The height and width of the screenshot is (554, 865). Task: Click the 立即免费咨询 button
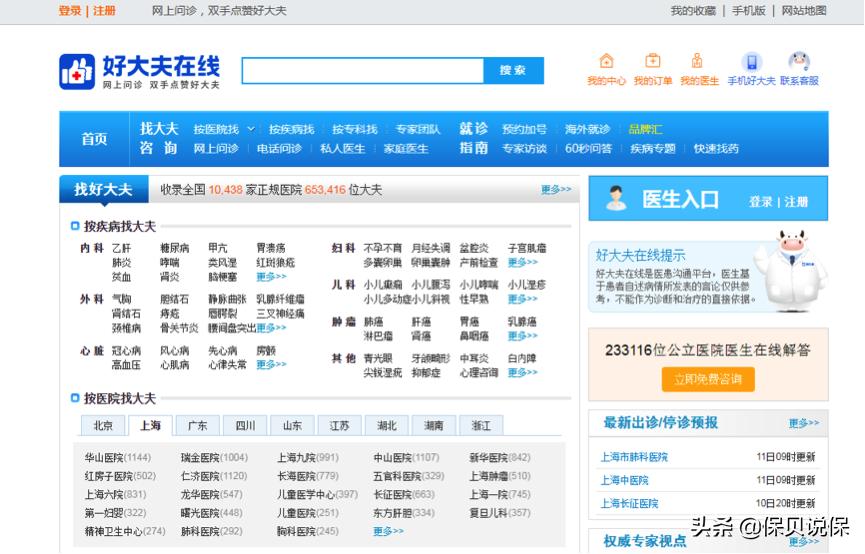point(708,379)
